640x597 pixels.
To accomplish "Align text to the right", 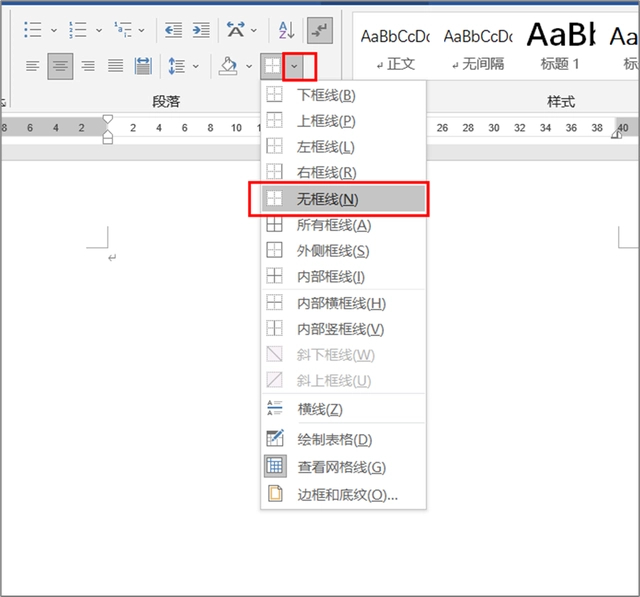I will pyautogui.click(x=88, y=66).
